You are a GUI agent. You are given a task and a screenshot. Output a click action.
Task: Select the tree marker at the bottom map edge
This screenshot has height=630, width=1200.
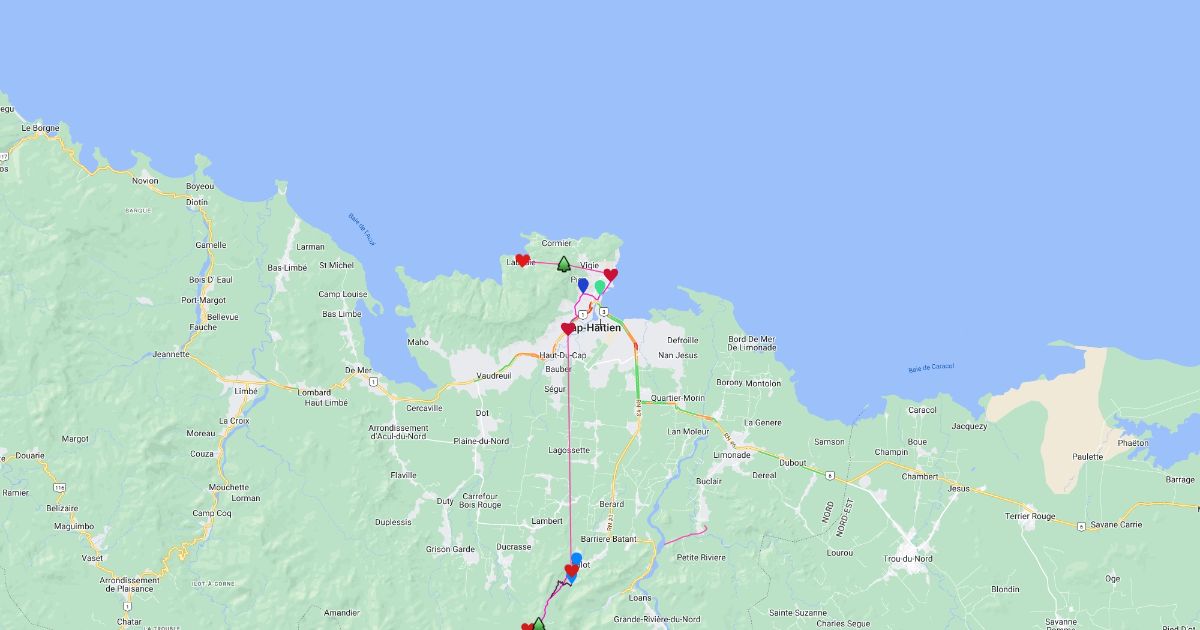point(538,624)
